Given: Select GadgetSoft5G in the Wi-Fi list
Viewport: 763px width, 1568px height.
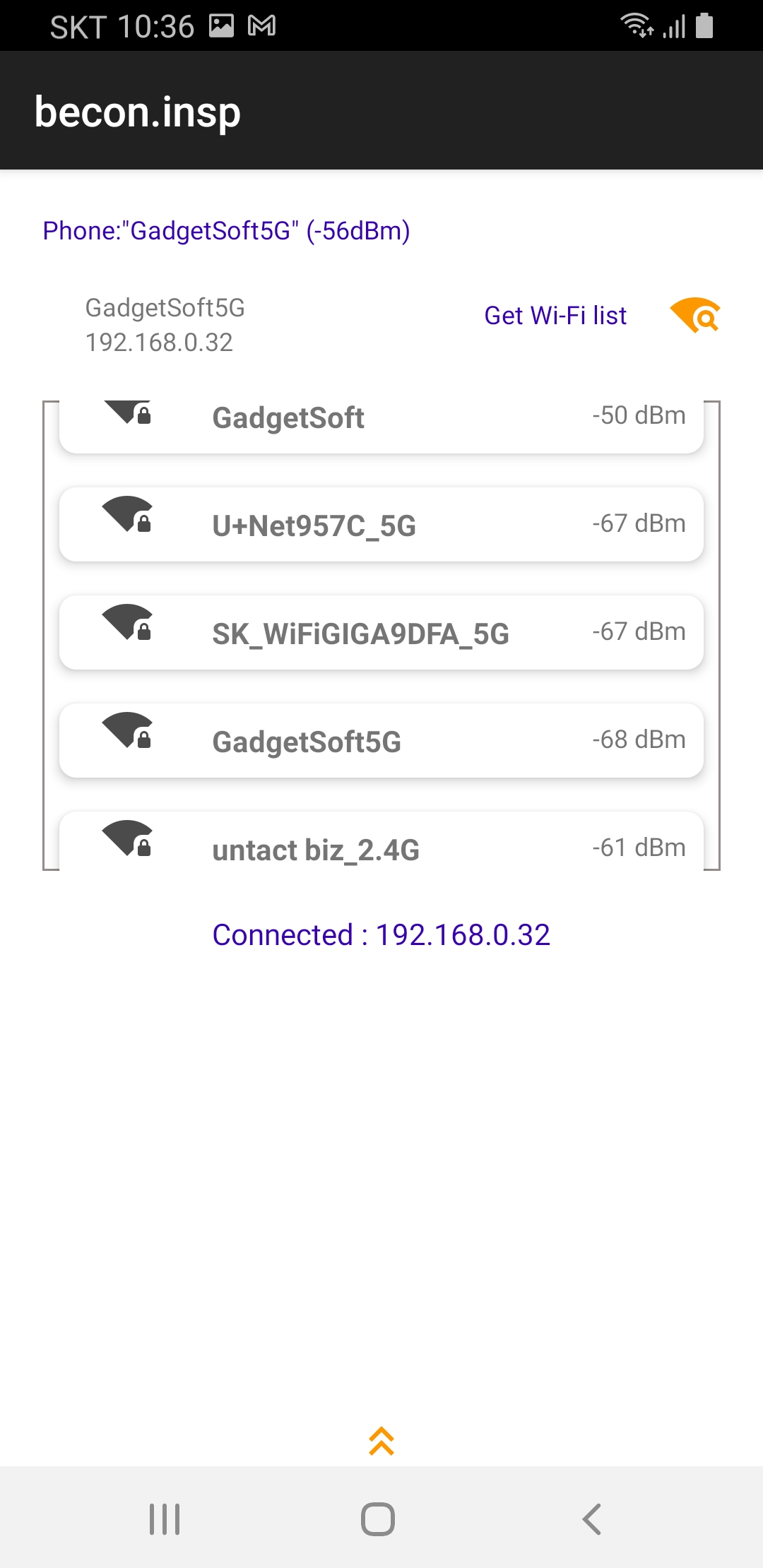Looking at the screenshot, I should [381, 741].
